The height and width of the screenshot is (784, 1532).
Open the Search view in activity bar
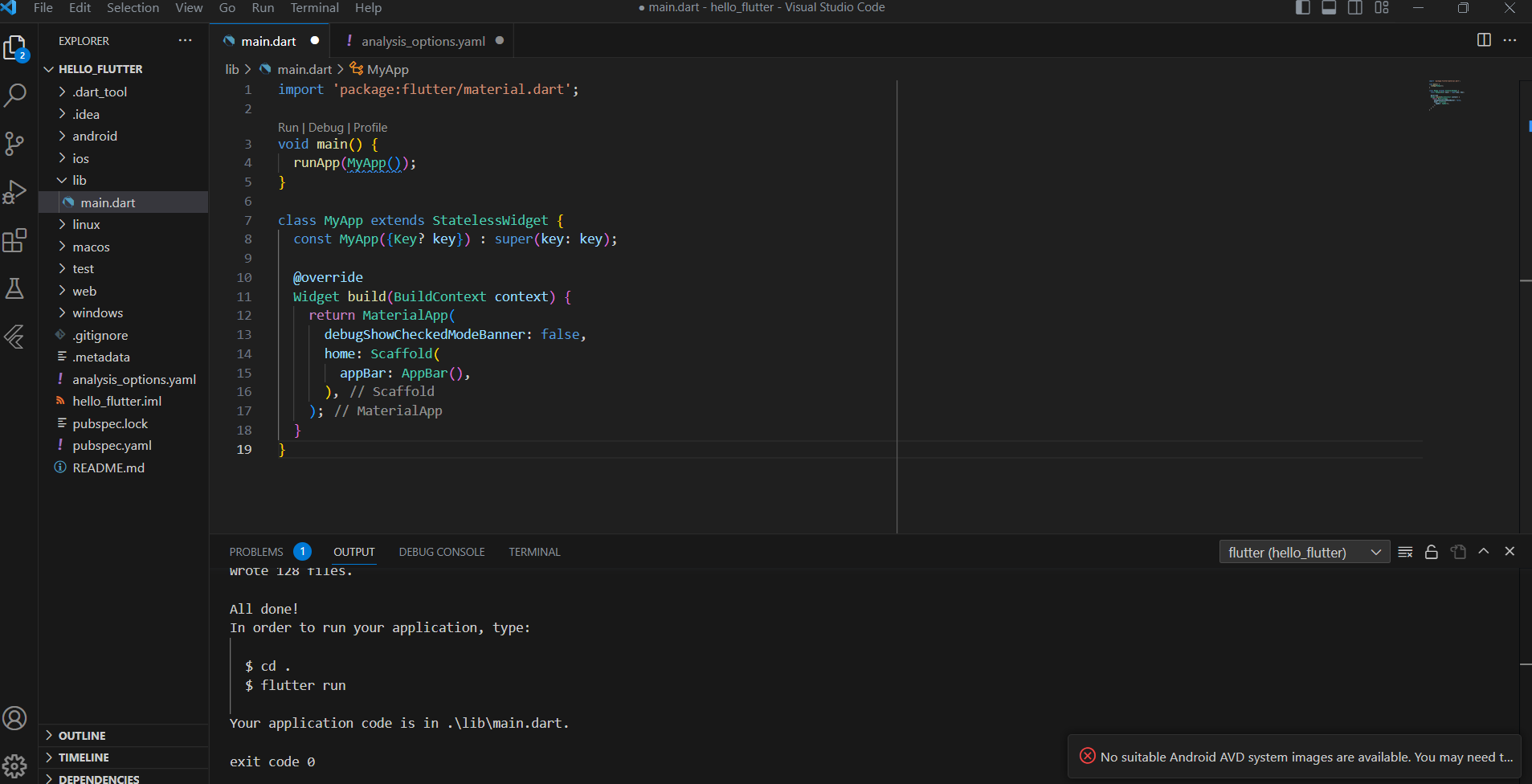coord(15,96)
